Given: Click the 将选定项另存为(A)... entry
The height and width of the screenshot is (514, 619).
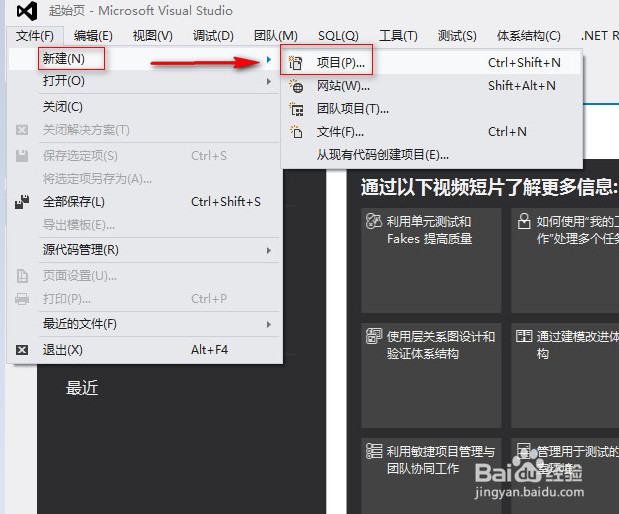Looking at the screenshot, I should click(144, 179).
